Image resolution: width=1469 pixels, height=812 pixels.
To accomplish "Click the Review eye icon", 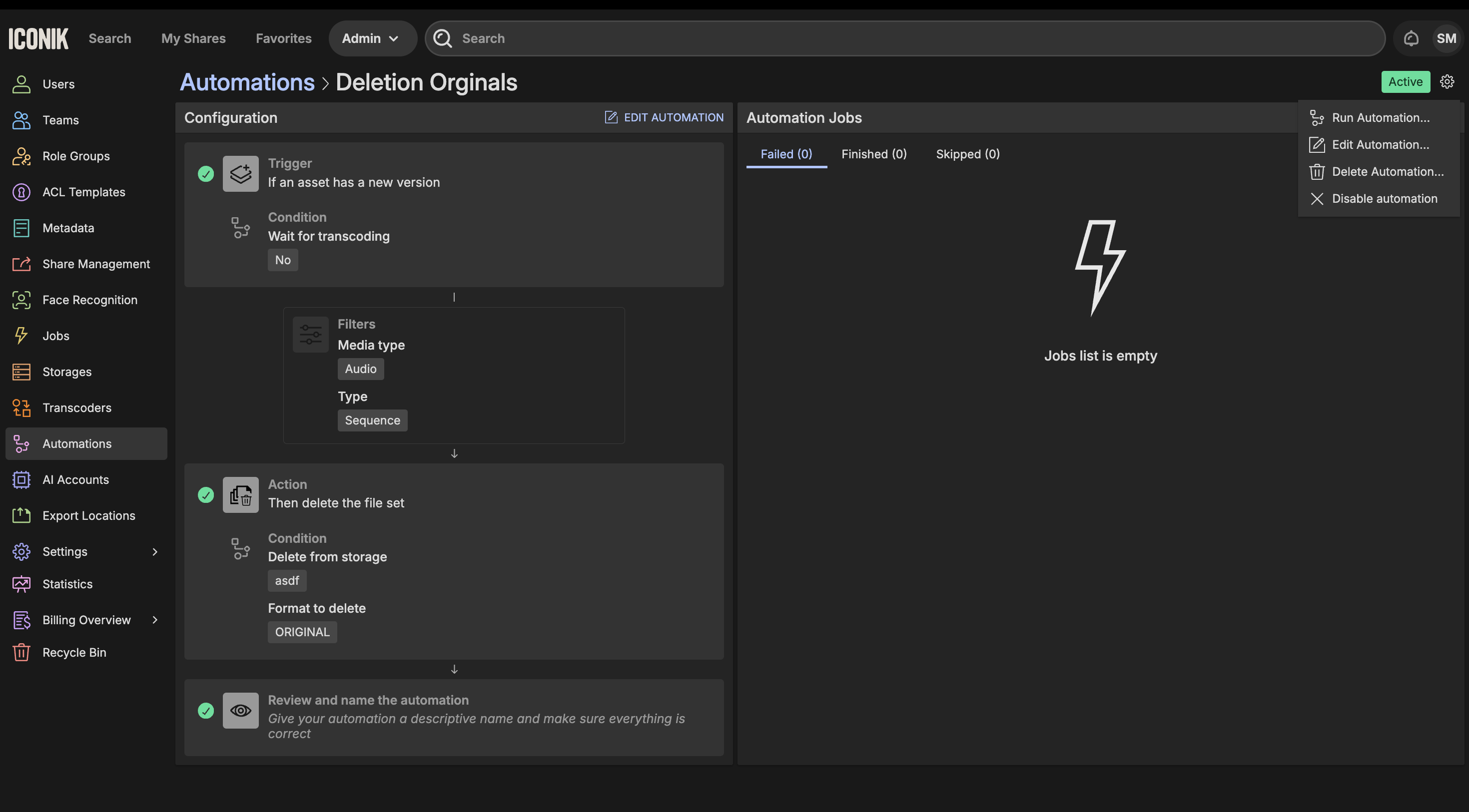I will click(240, 710).
